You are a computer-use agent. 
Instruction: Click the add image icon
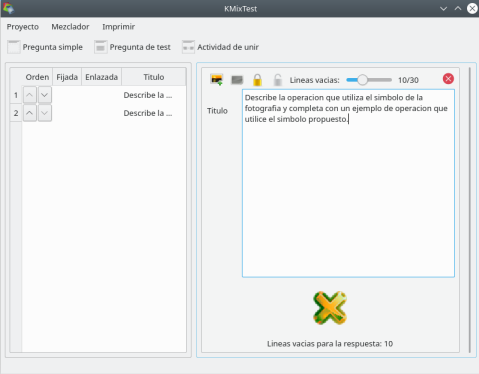217,80
